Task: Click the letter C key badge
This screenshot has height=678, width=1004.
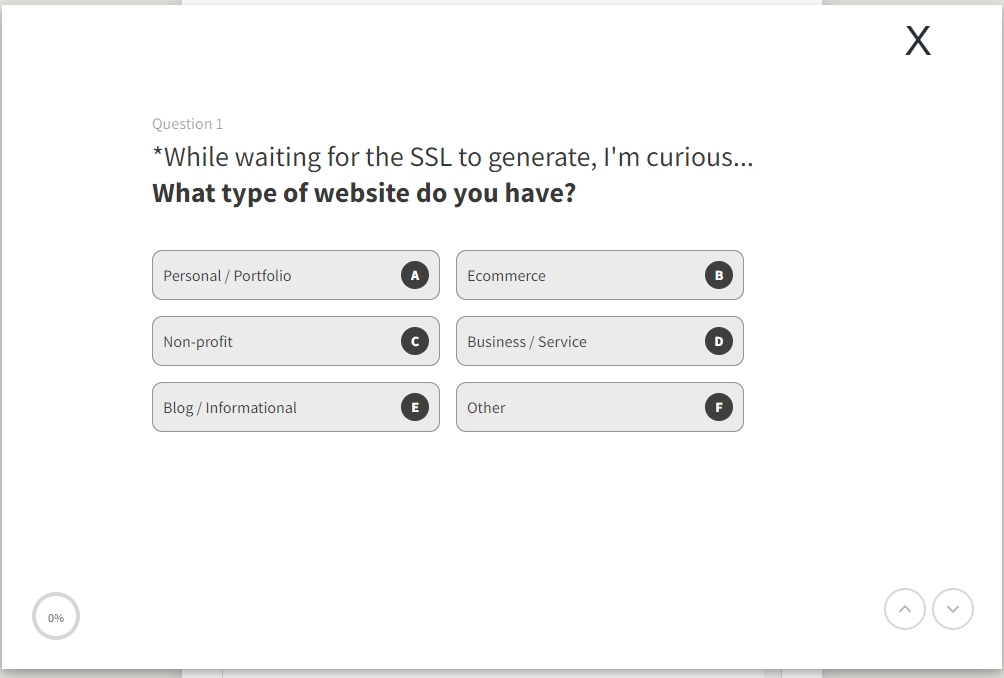Action: click(415, 341)
